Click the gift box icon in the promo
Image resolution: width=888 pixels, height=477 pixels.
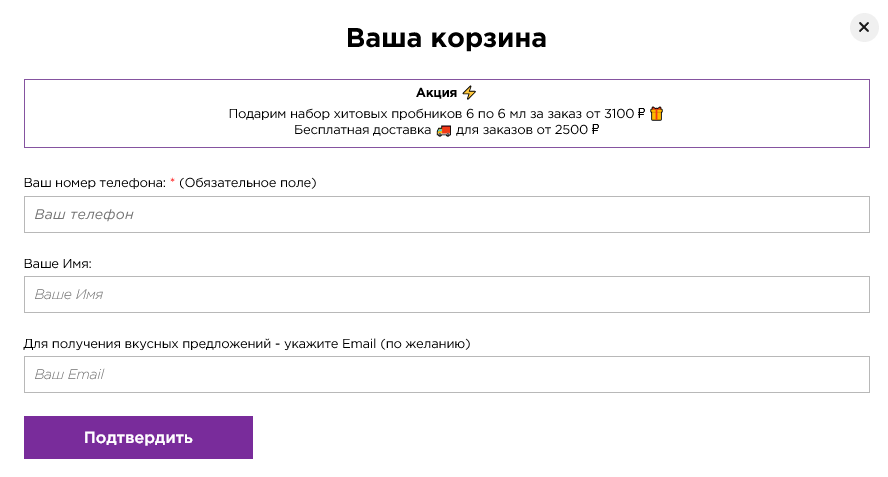click(656, 114)
